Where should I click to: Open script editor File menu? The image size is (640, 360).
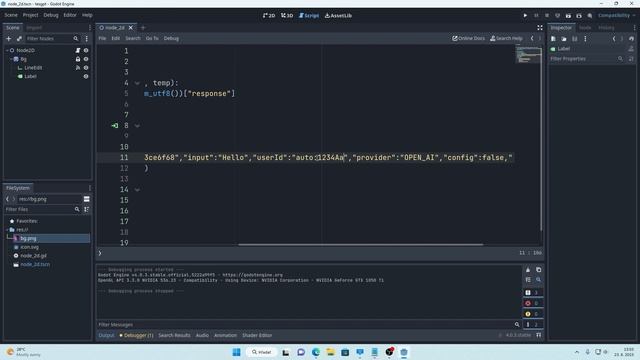click(102, 38)
